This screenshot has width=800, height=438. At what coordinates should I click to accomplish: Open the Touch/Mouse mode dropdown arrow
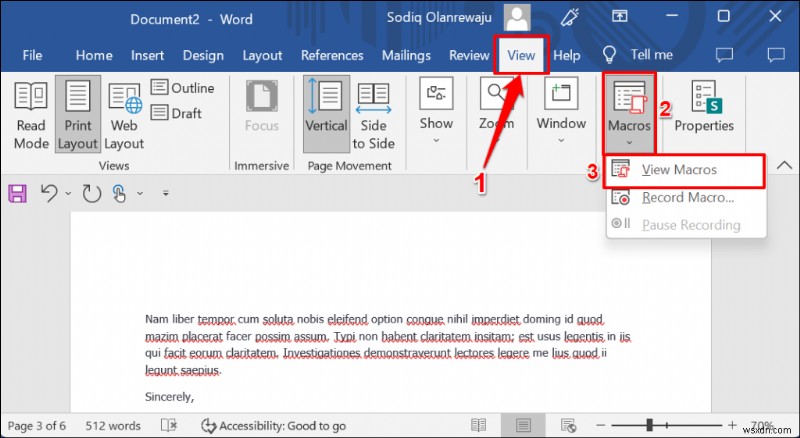pyautogui.click(x=140, y=193)
